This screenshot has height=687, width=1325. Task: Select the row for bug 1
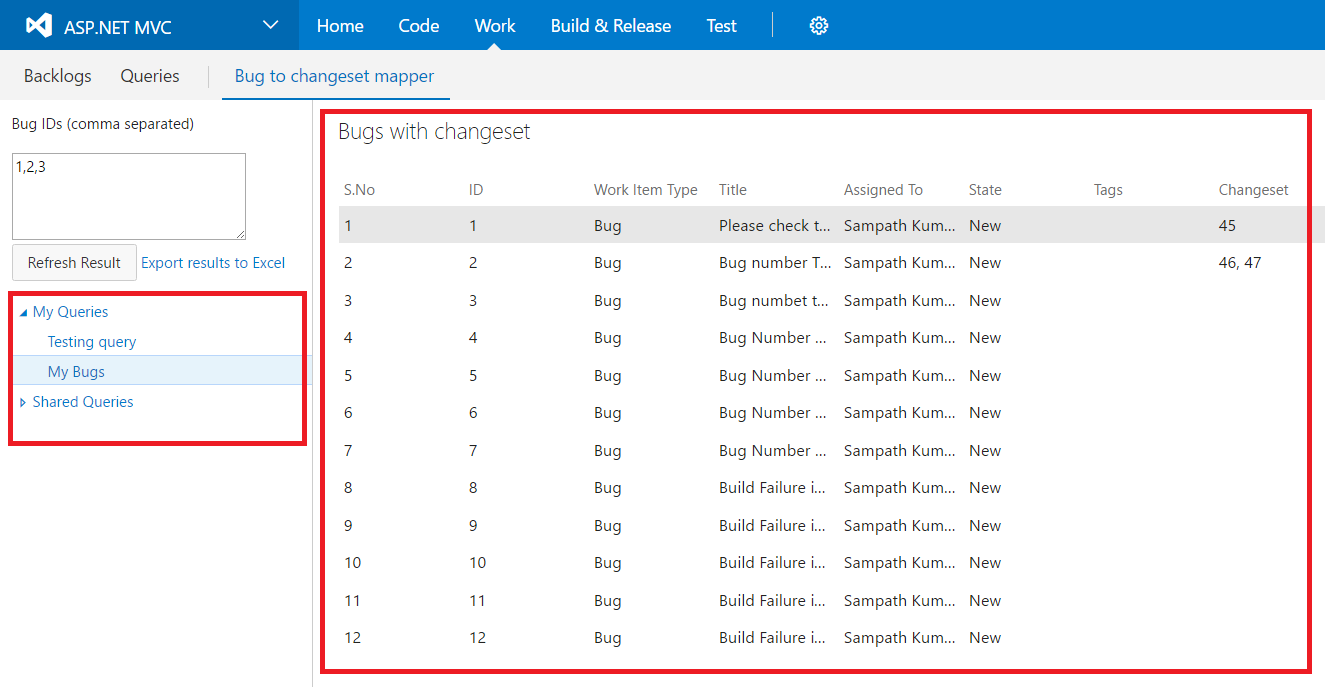tap(700, 225)
